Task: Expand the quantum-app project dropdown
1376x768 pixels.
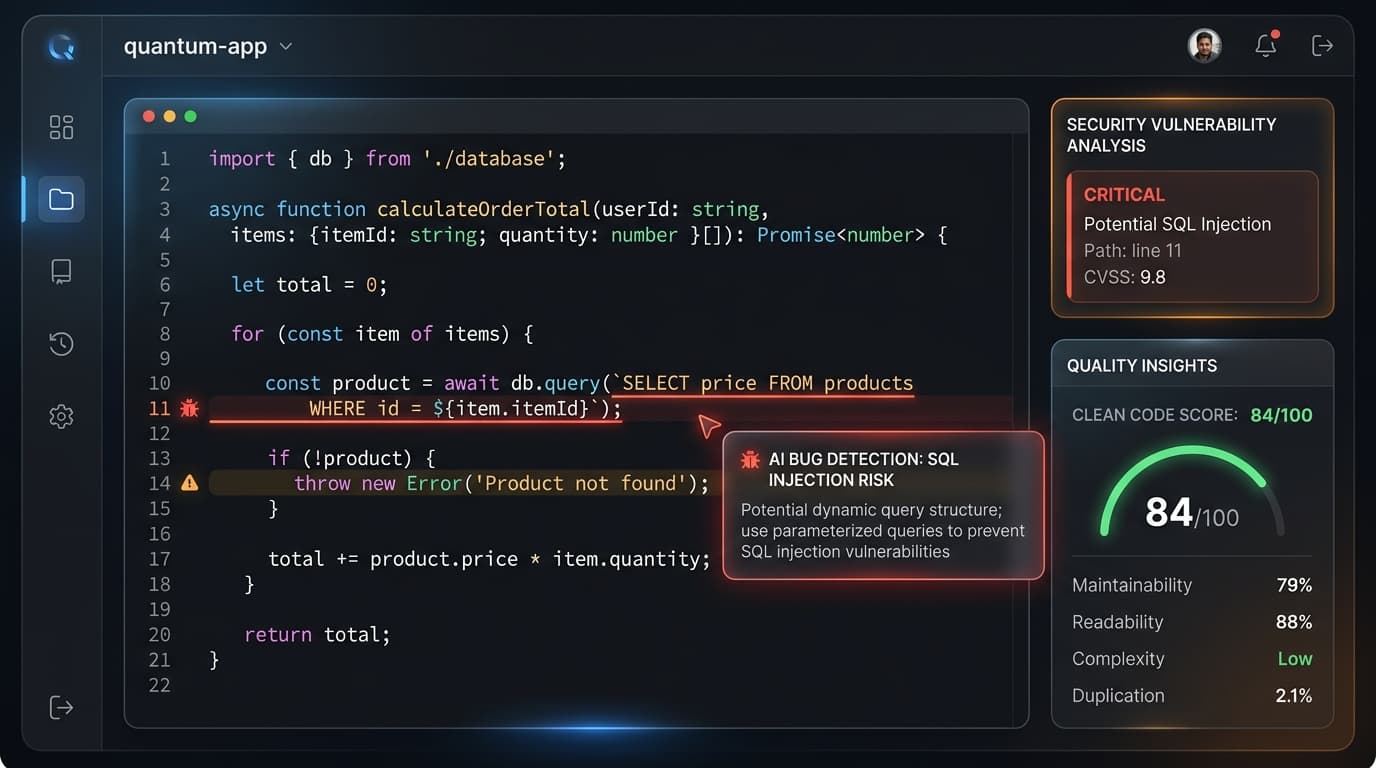Action: point(208,46)
